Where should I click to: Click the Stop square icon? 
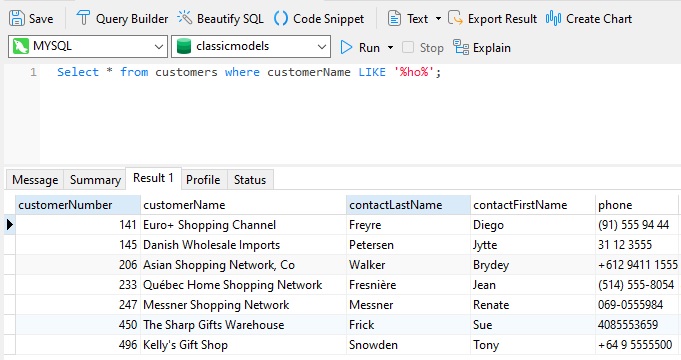tap(408, 47)
